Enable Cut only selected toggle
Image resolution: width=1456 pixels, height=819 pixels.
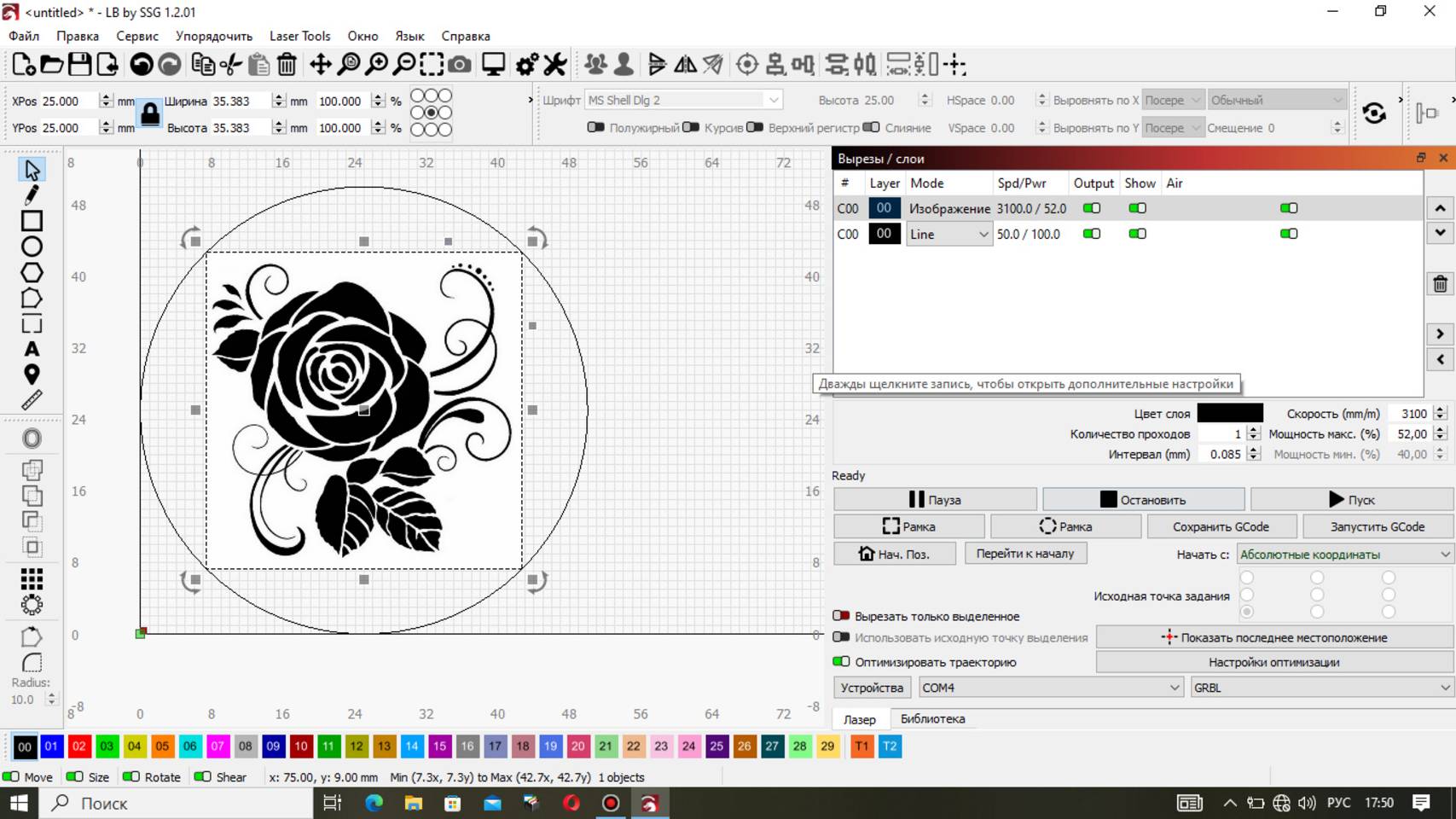pyautogui.click(x=841, y=616)
